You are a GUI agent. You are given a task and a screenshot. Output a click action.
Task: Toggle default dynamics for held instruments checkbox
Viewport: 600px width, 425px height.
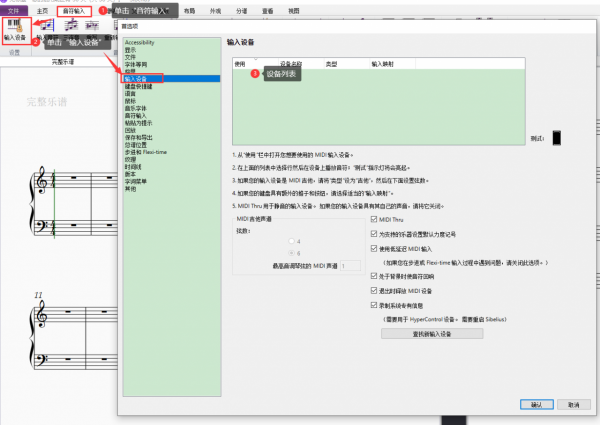tap(374, 234)
